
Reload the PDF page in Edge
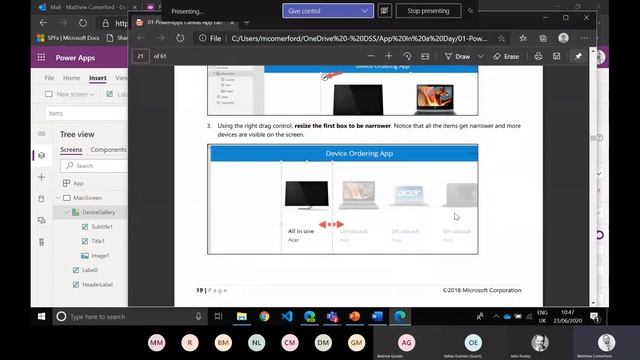coord(180,38)
